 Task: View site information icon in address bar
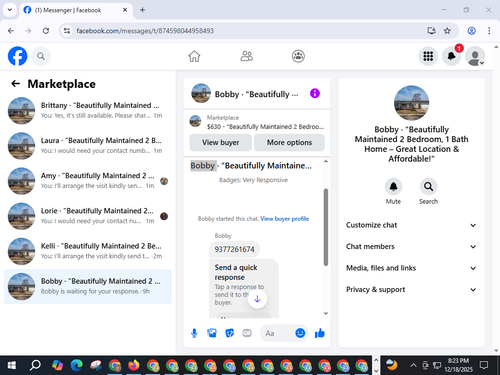[67, 31]
